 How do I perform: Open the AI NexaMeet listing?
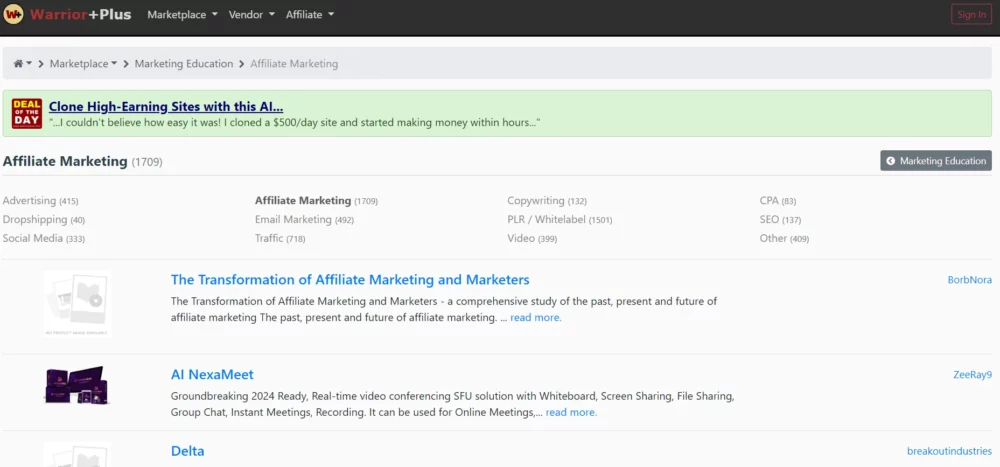(x=212, y=374)
